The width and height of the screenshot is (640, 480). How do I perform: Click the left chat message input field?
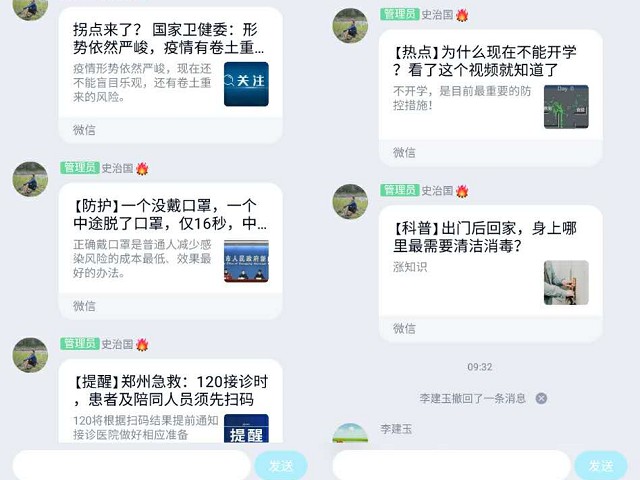131,465
